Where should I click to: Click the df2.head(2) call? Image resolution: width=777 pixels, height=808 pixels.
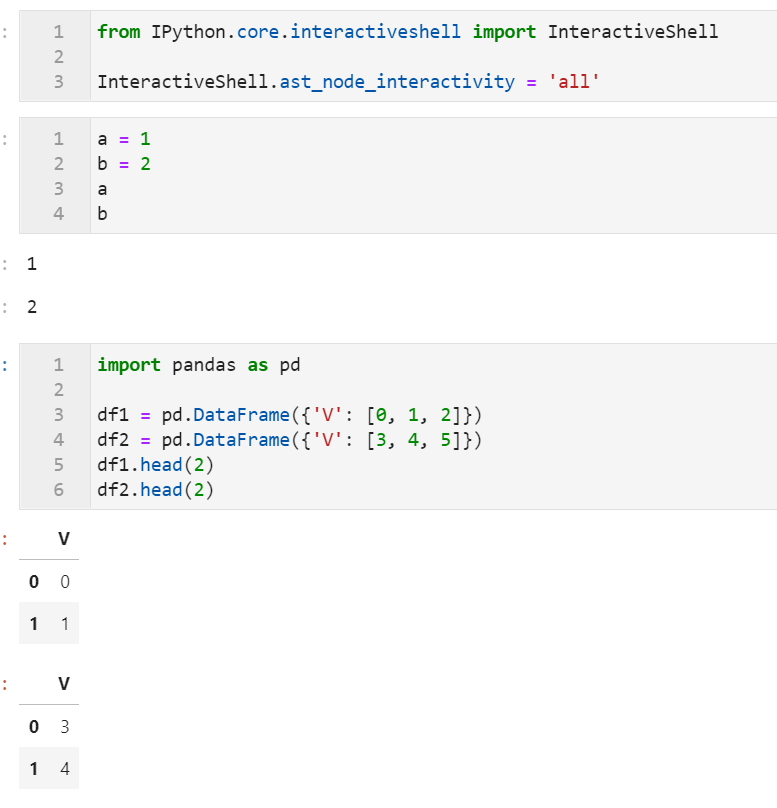click(155, 490)
